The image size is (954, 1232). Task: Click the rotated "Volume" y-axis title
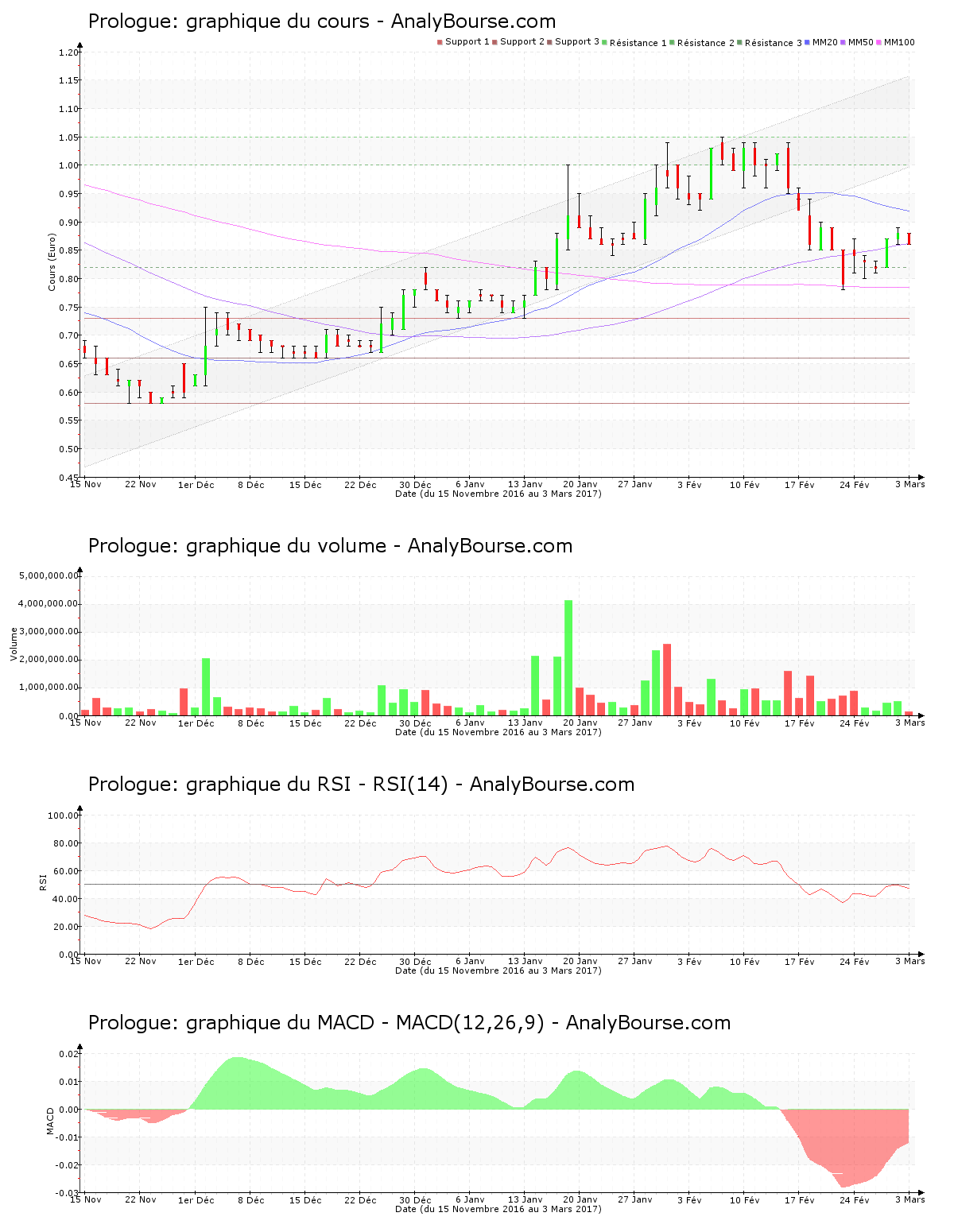click(14, 644)
